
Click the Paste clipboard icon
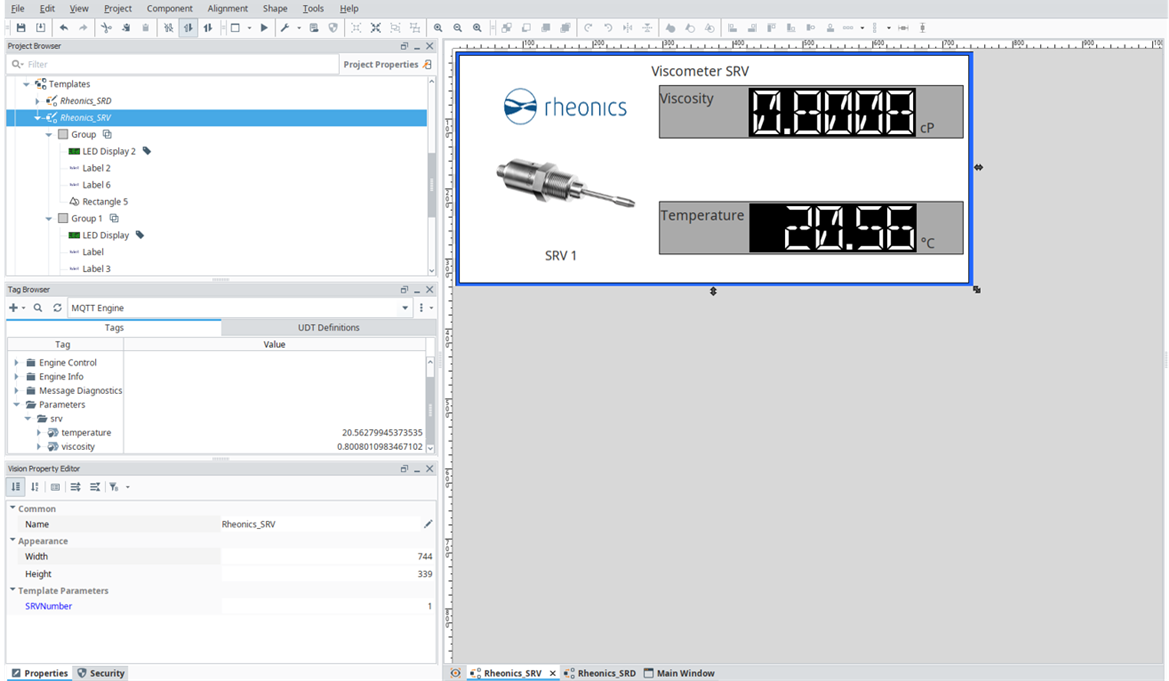[x=145, y=28]
